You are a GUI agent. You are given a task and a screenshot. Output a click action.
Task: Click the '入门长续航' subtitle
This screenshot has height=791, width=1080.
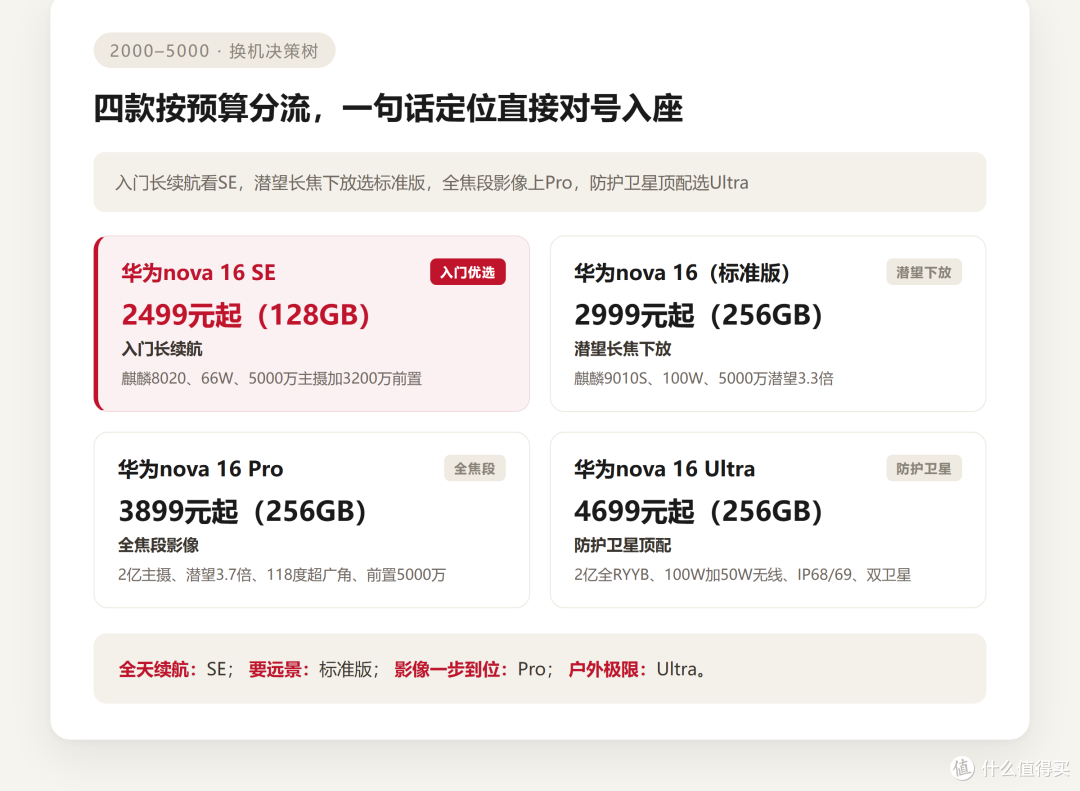coord(162,349)
